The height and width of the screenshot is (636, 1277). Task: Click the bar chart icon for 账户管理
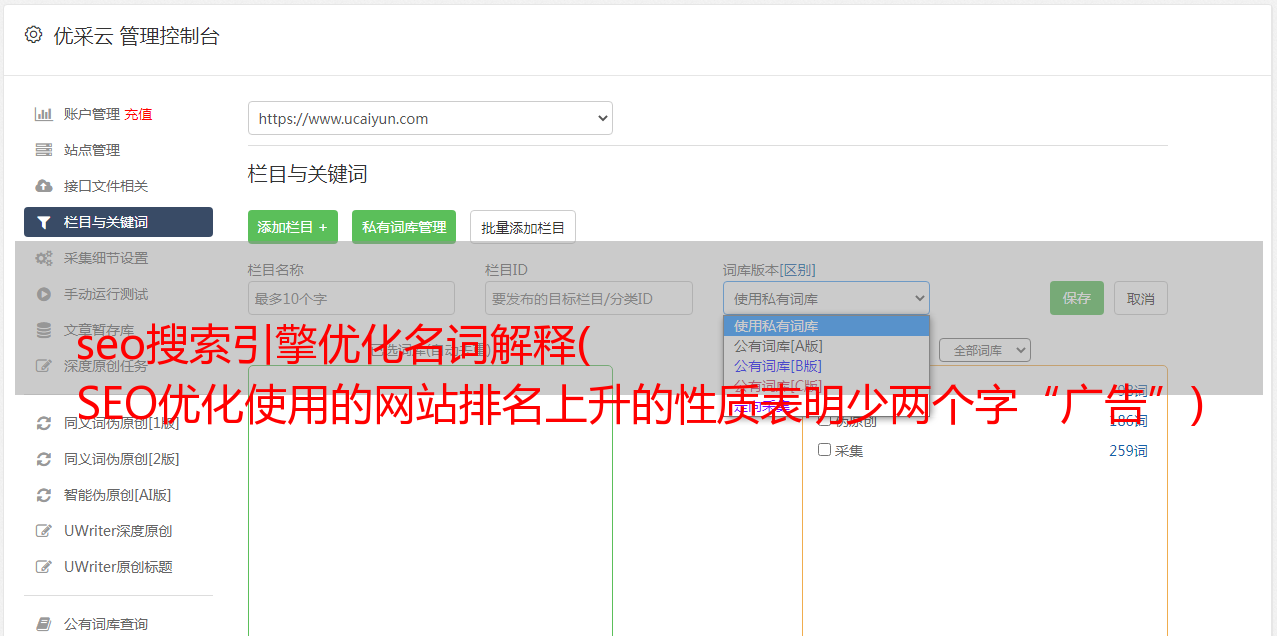(x=44, y=114)
